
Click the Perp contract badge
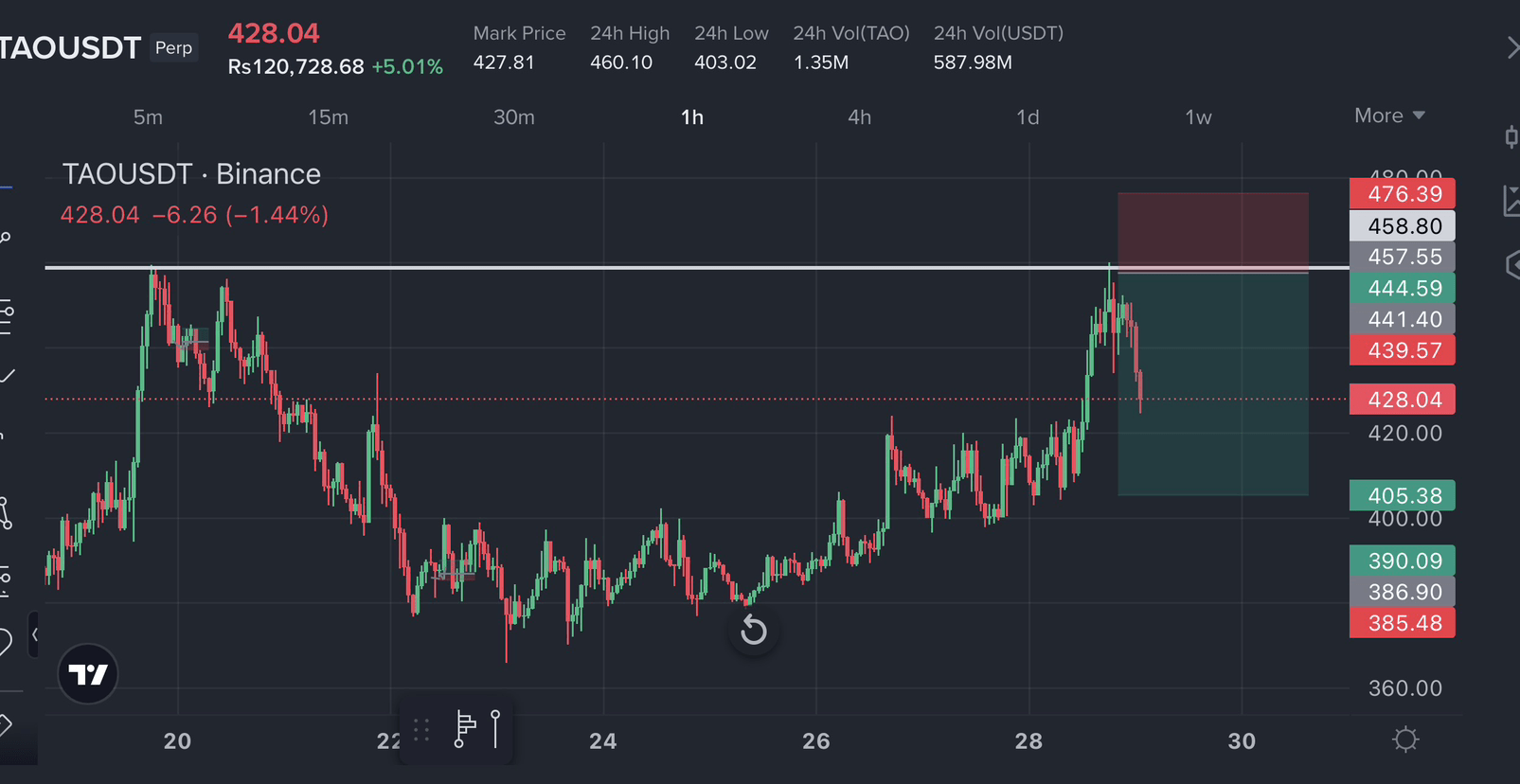tap(173, 47)
